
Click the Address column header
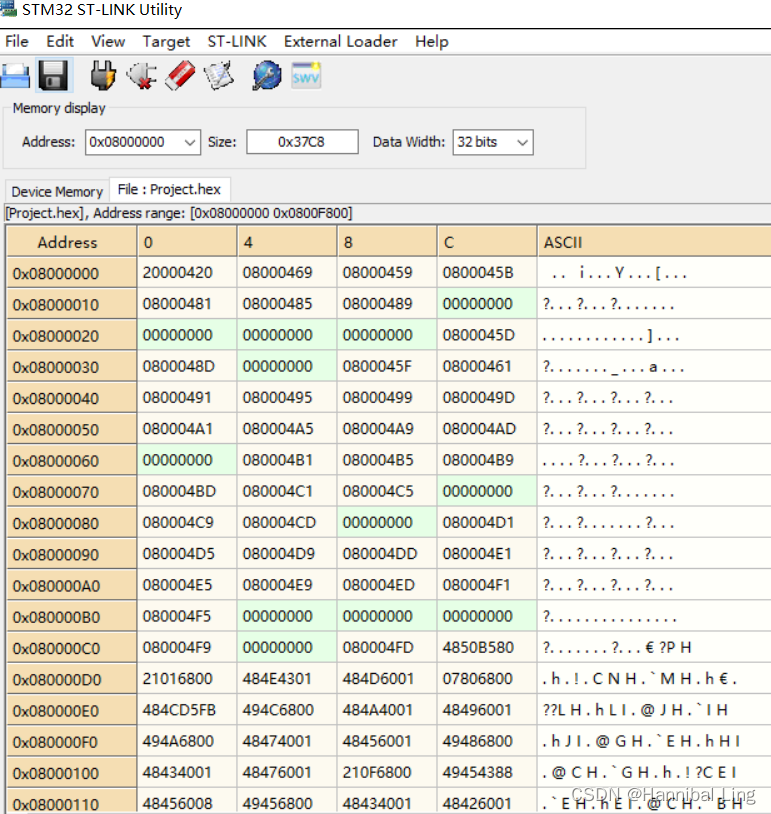pos(72,242)
